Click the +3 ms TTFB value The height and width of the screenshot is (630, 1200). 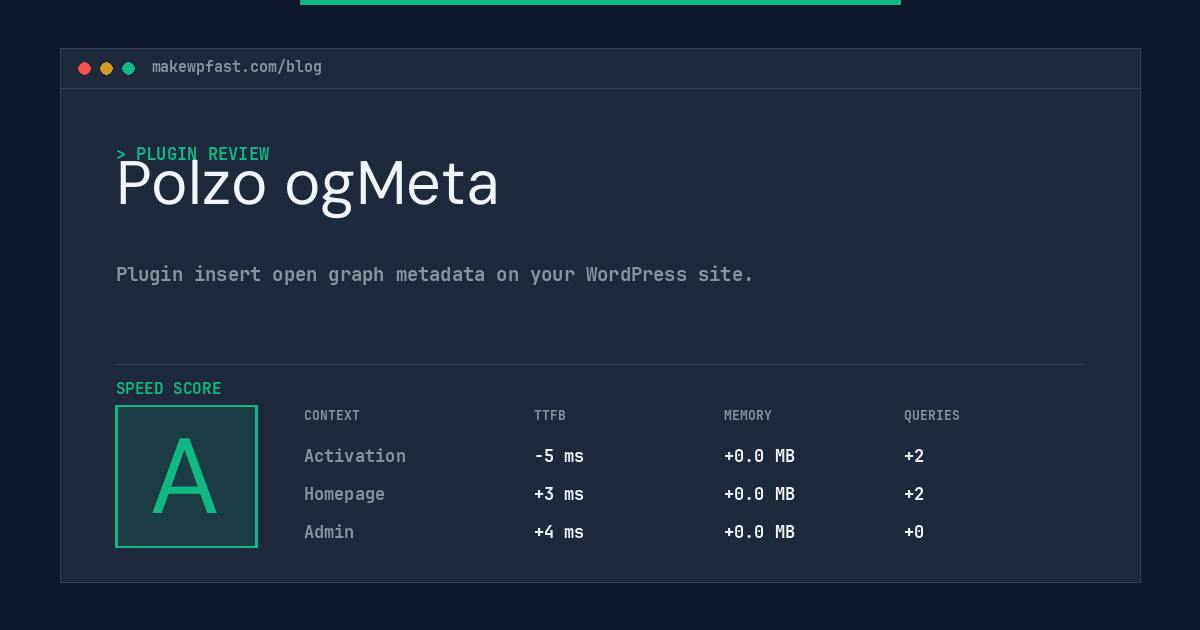click(559, 494)
